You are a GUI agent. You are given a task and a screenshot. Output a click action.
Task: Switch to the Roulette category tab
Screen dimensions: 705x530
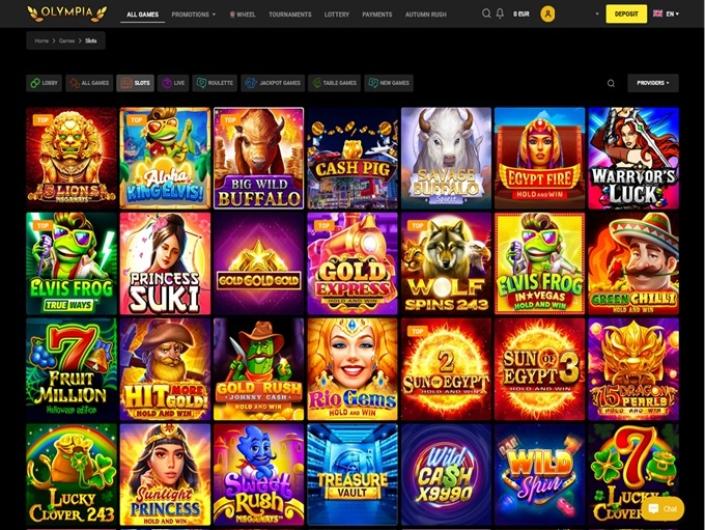click(215, 83)
